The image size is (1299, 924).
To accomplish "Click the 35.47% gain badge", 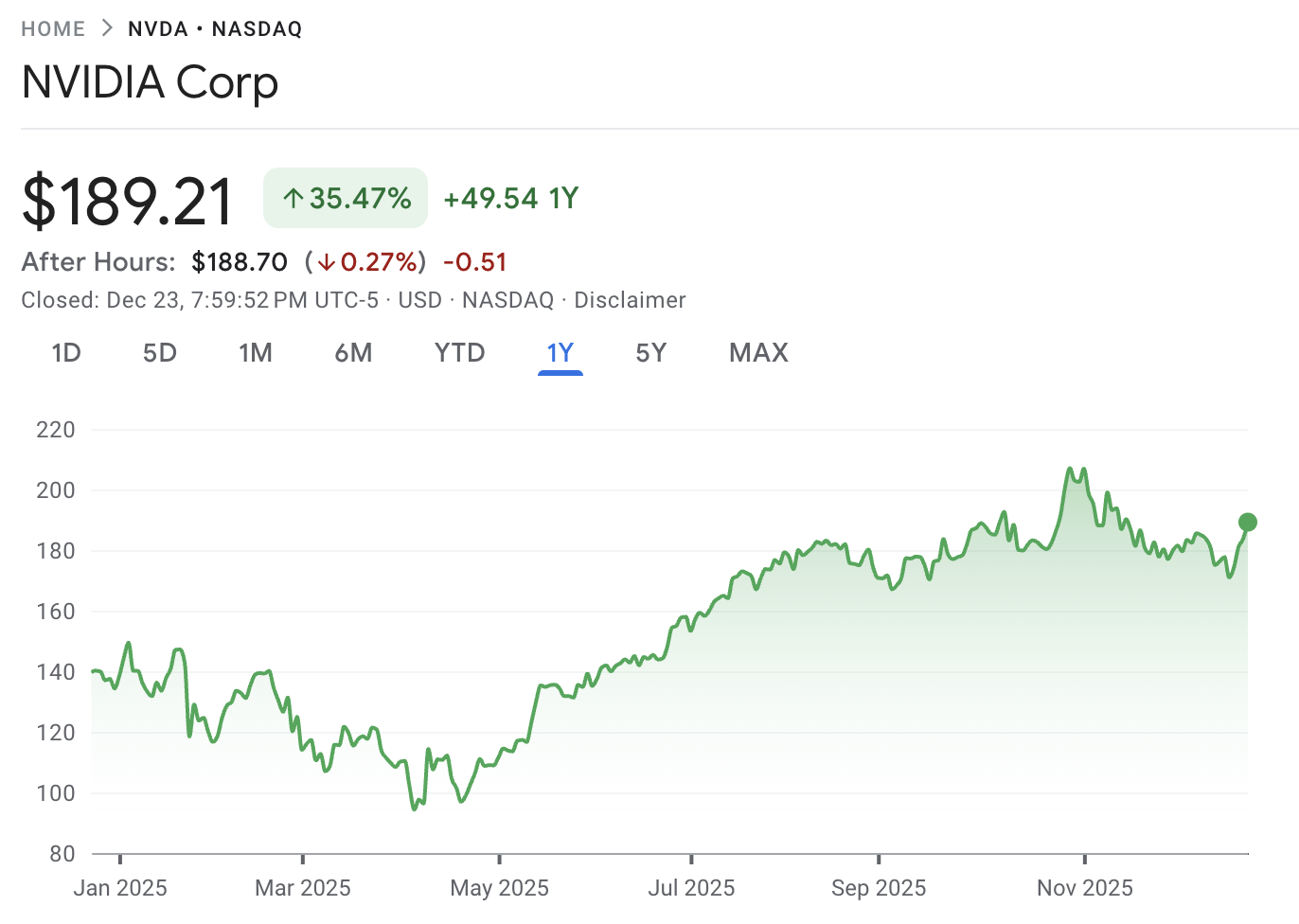I will (x=345, y=198).
